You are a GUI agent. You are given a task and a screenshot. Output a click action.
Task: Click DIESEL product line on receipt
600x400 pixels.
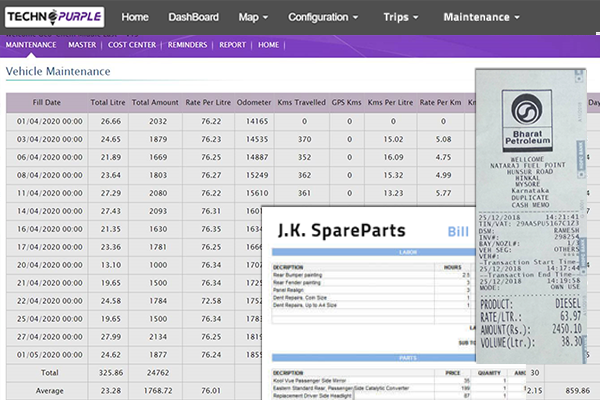530,304
